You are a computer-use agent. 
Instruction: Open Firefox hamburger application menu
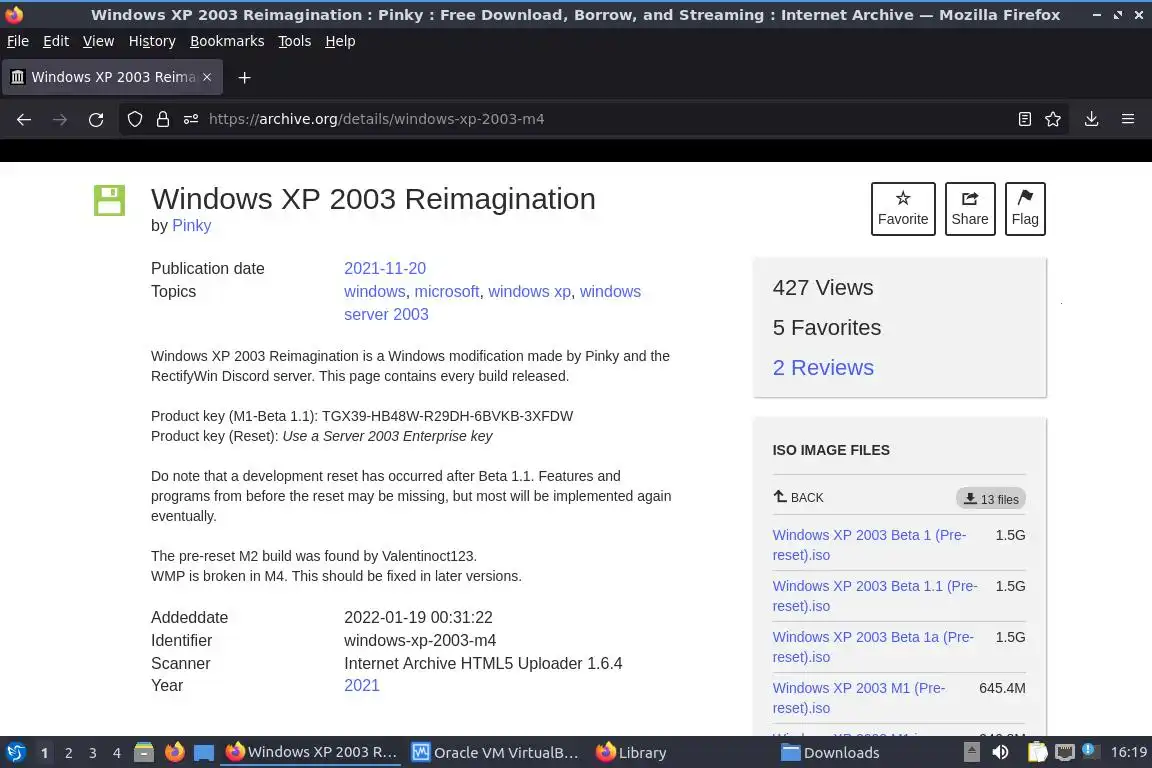point(1128,119)
